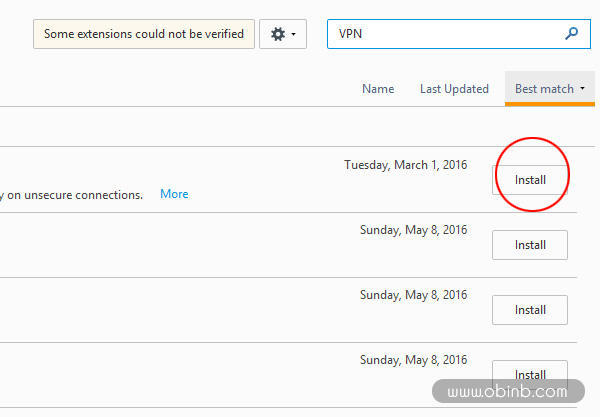Expand the dropdown arrow beside the gear
600x417 pixels.
(293, 34)
